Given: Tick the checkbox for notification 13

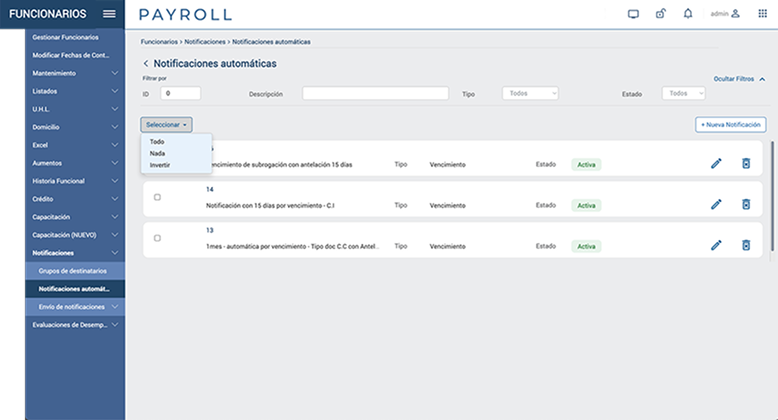Looking at the screenshot, I should coord(157,238).
